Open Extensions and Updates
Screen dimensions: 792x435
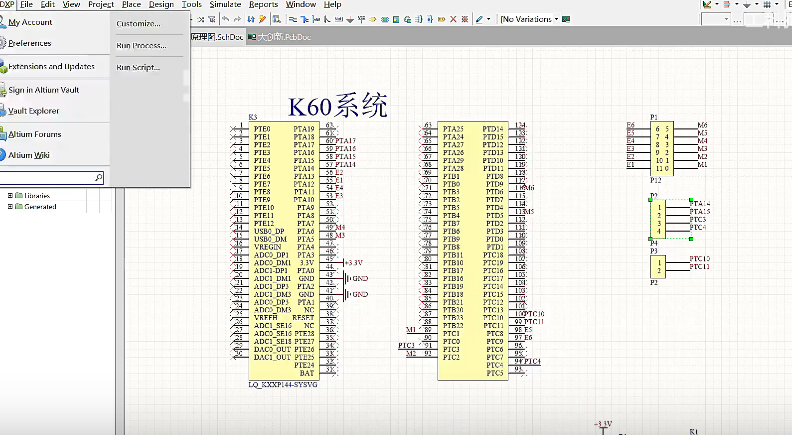54,66
